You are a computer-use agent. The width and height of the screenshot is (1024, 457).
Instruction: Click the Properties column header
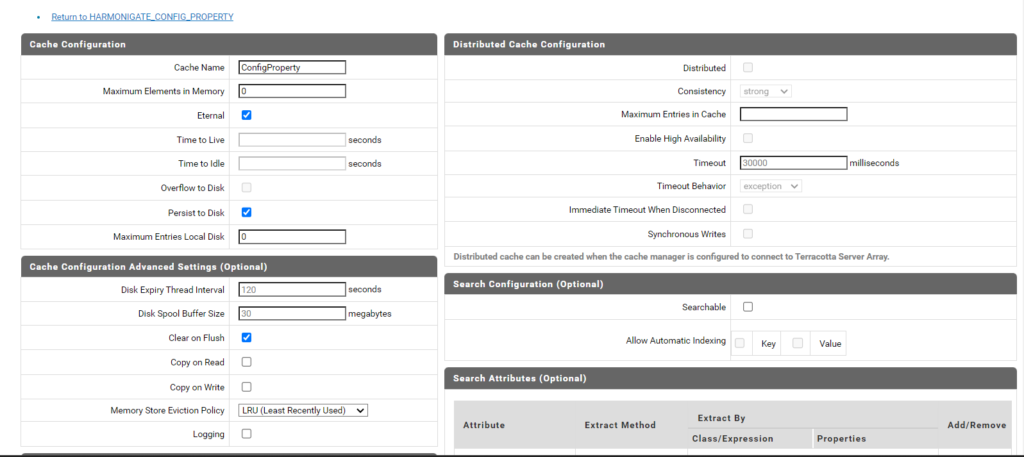click(x=841, y=439)
